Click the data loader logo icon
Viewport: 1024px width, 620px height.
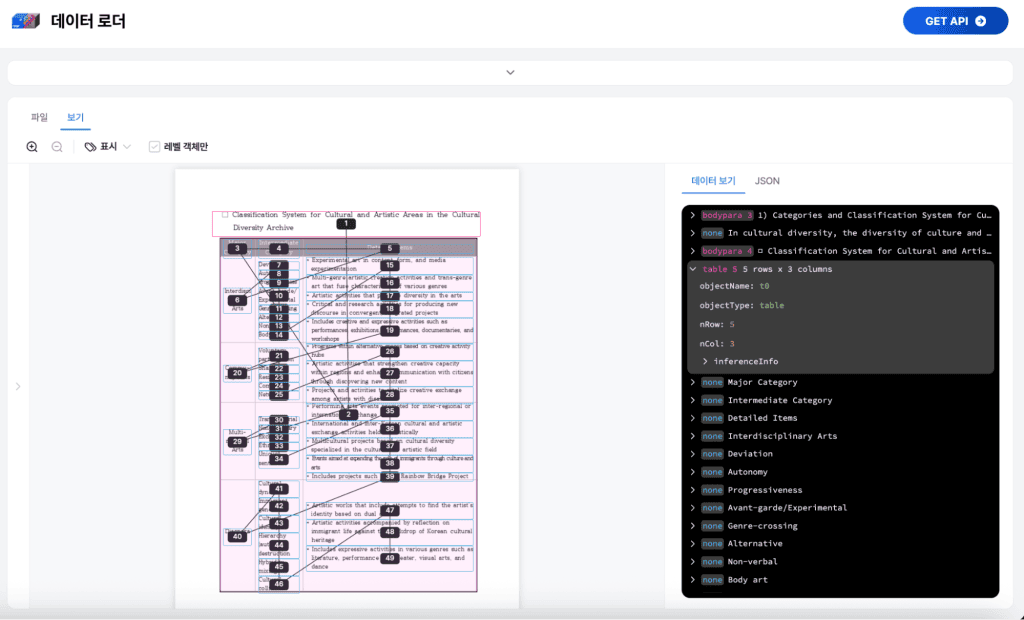point(25,21)
